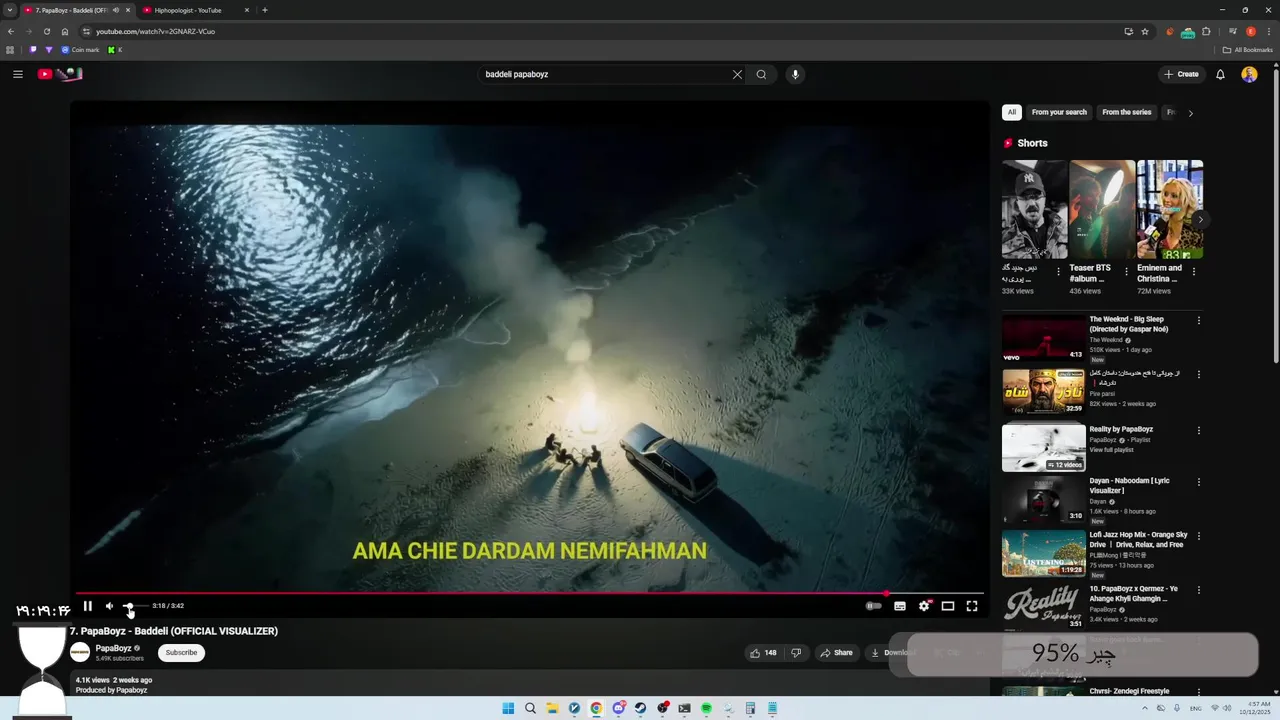Open options for PapaBoyz x Qermez video

pyautogui.click(x=1199, y=590)
